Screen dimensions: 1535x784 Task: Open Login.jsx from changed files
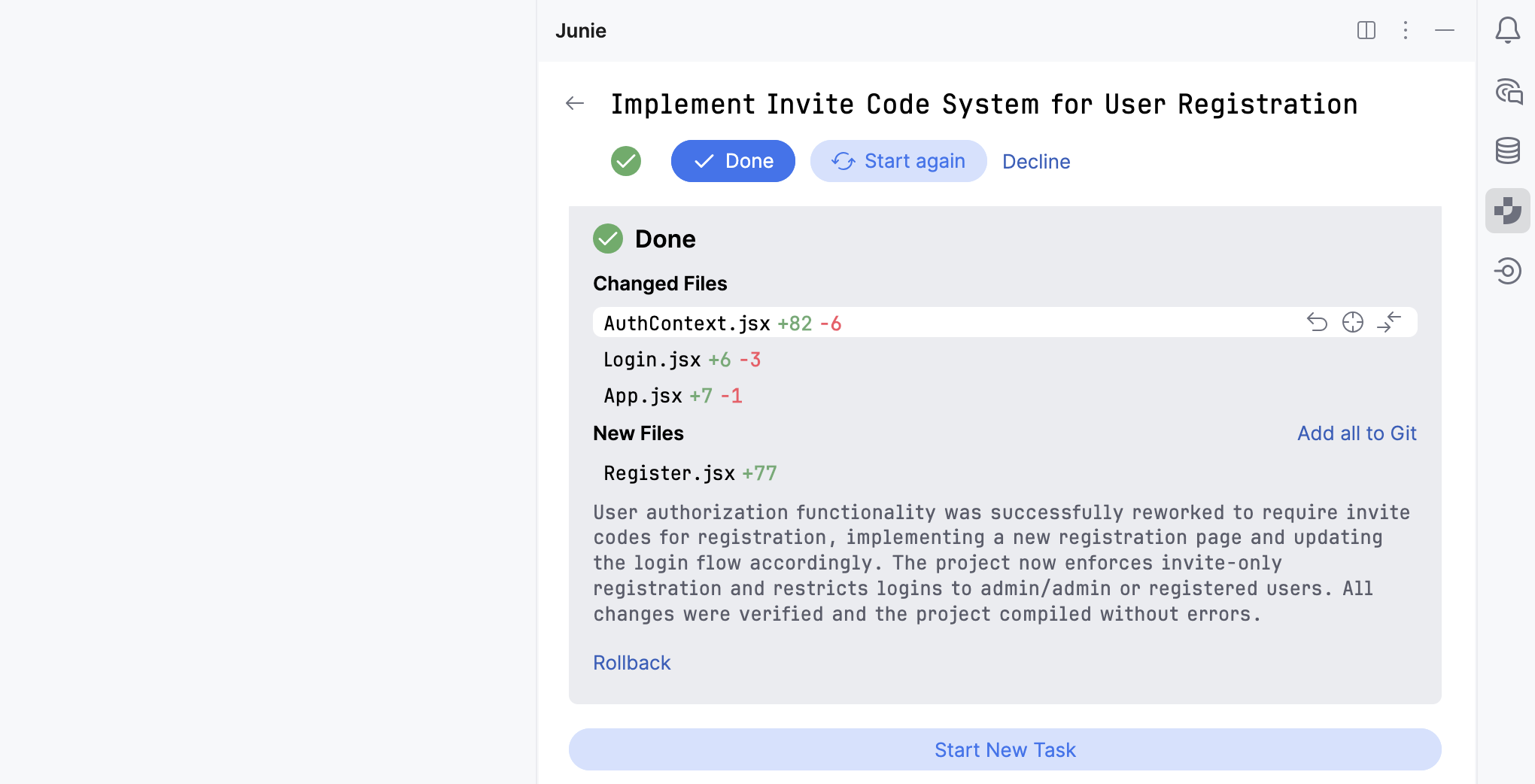[652, 360]
